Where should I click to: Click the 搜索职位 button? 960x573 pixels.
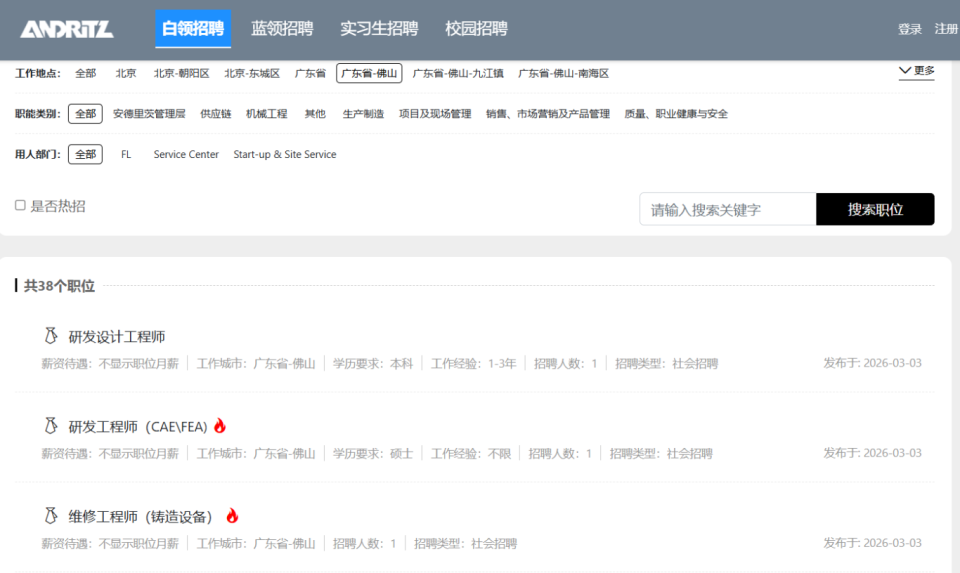(875, 209)
